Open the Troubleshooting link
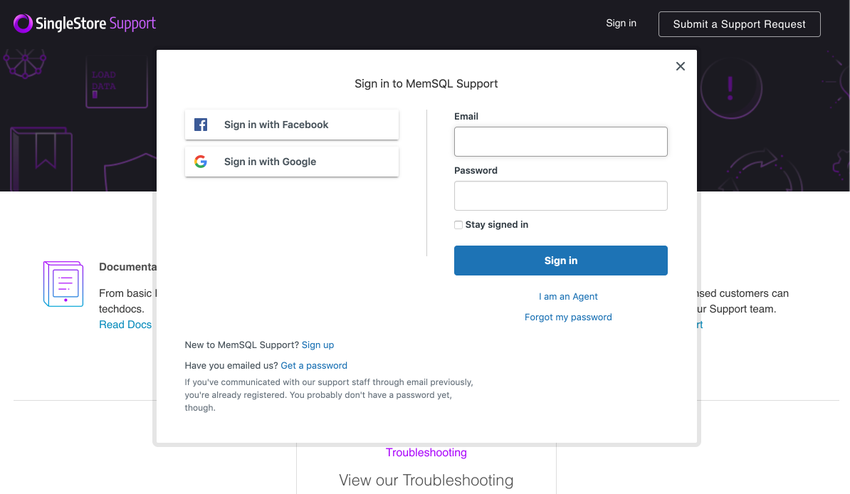Screen dimensions: 850x494 [426, 453]
